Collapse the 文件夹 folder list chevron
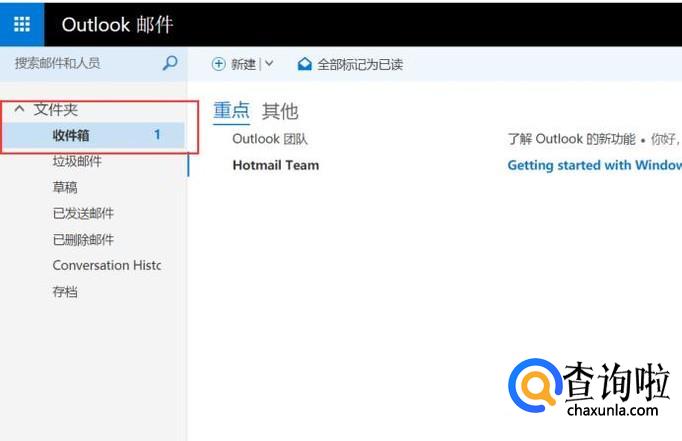The image size is (682, 441). point(19,109)
